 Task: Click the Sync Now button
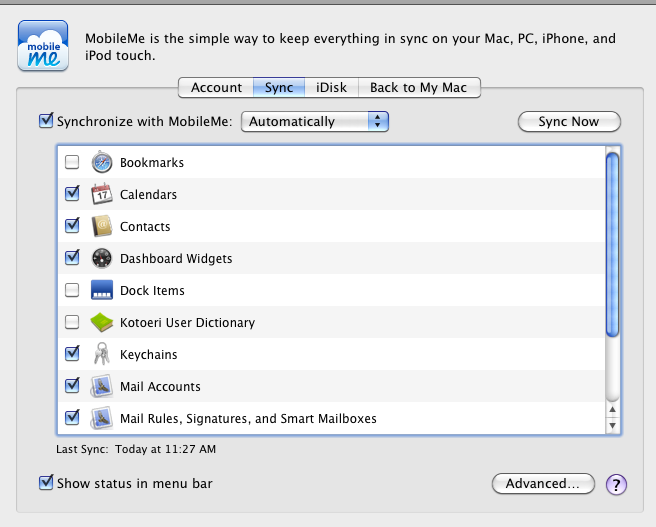click(x=569, y=122)
